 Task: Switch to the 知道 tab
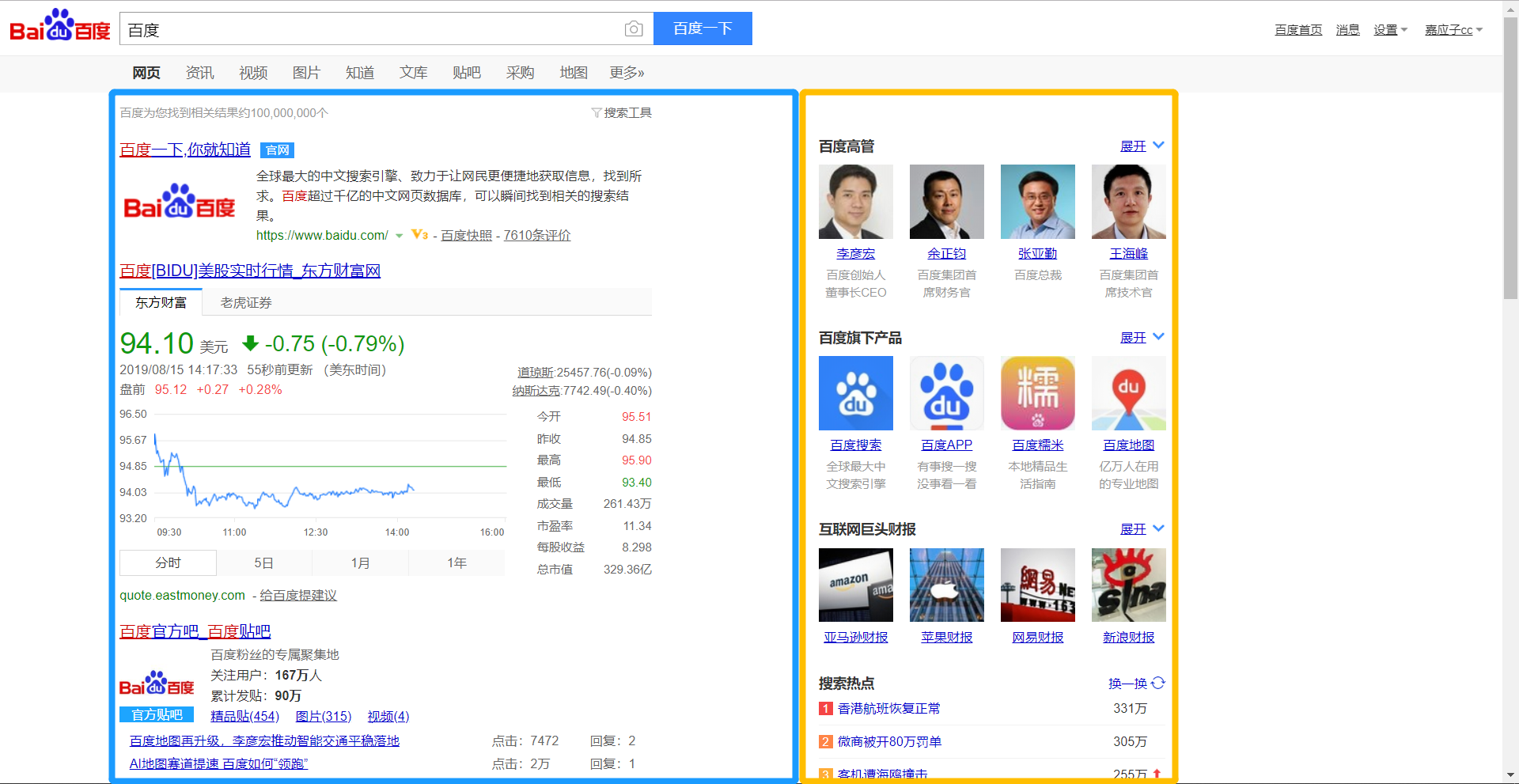click(360, 73)
